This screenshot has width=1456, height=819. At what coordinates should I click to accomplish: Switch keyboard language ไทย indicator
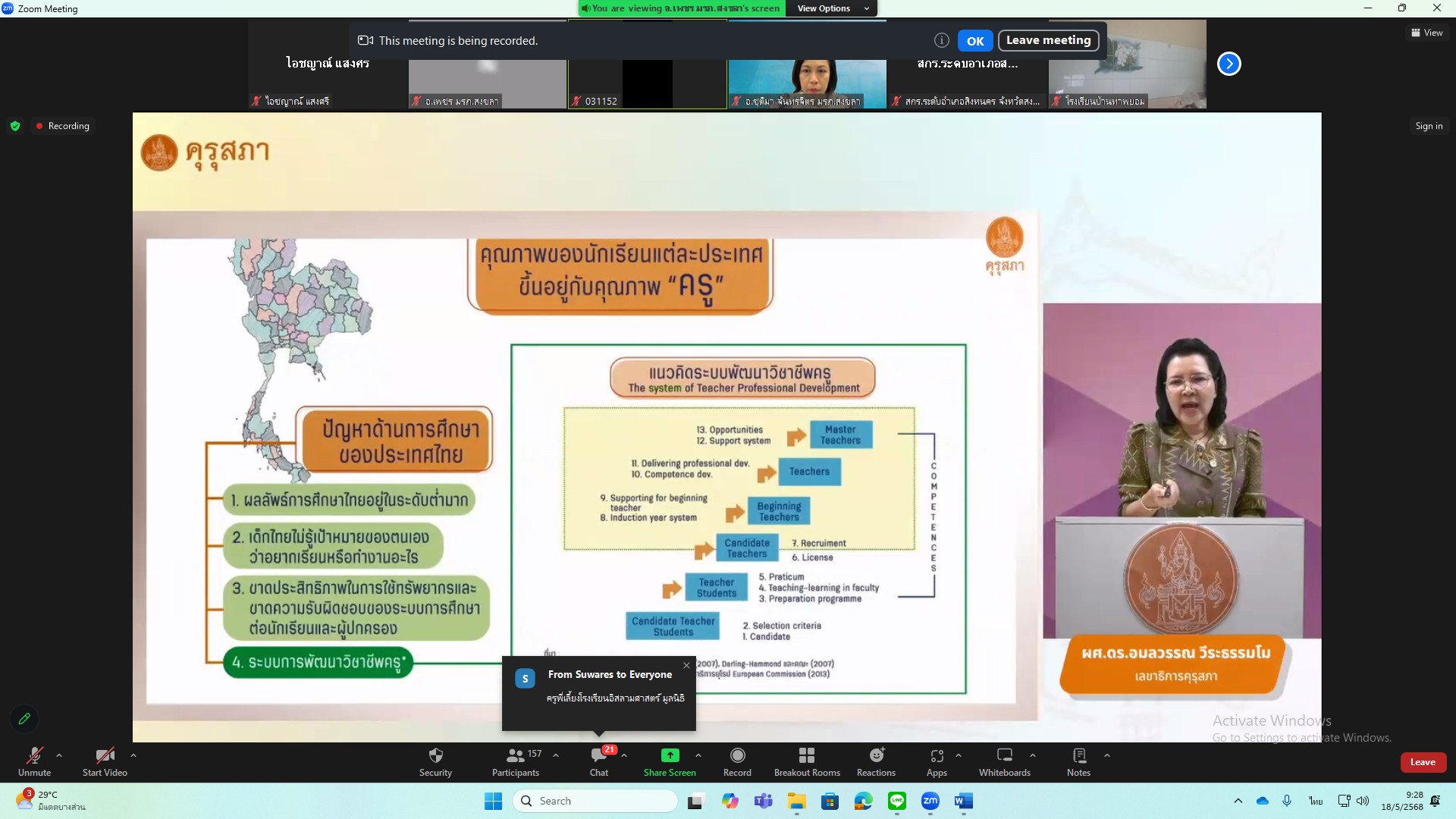pyautogui.click(x=1315, y=801)
